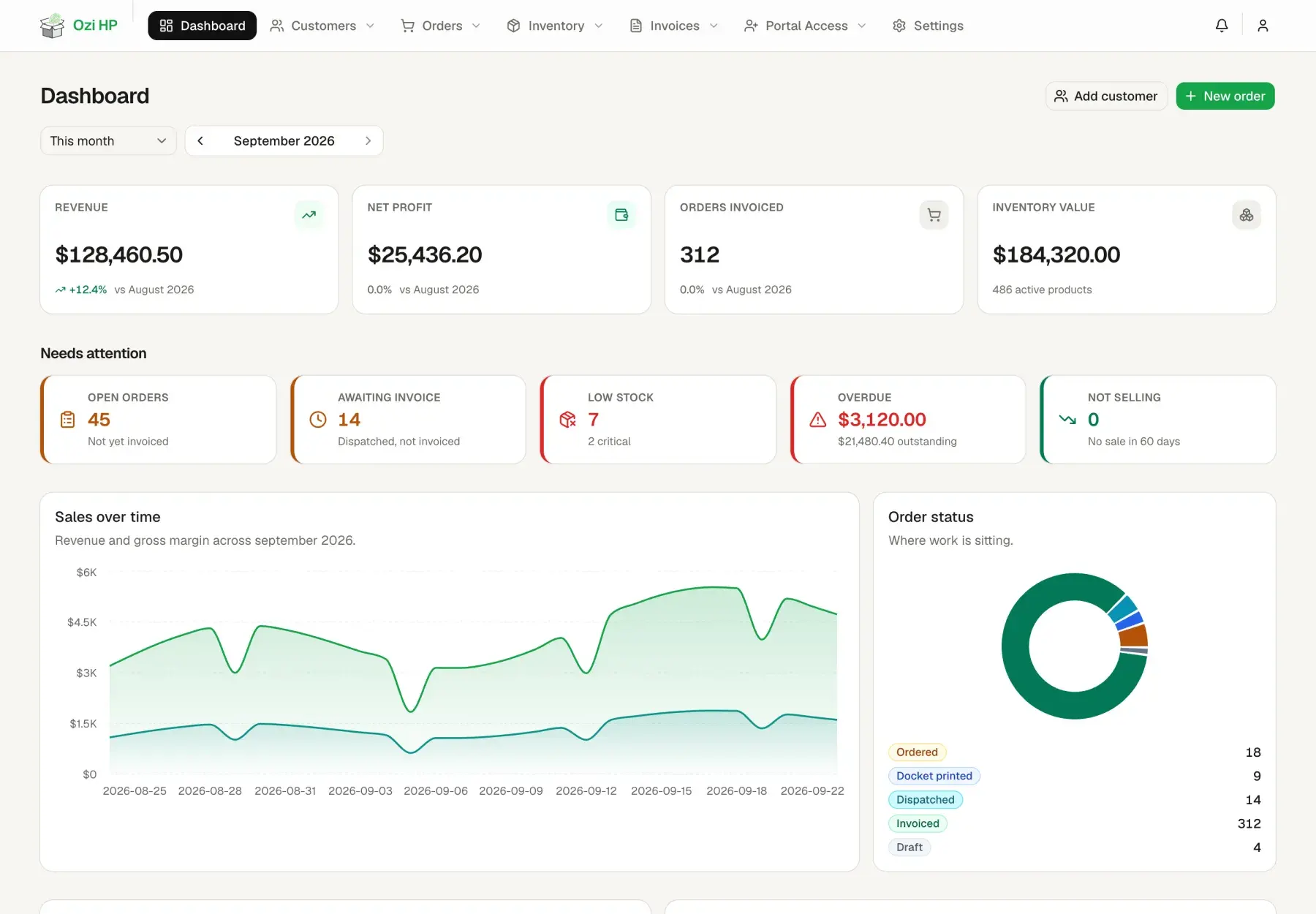Go to previous month arrow

tap(200, 140)
